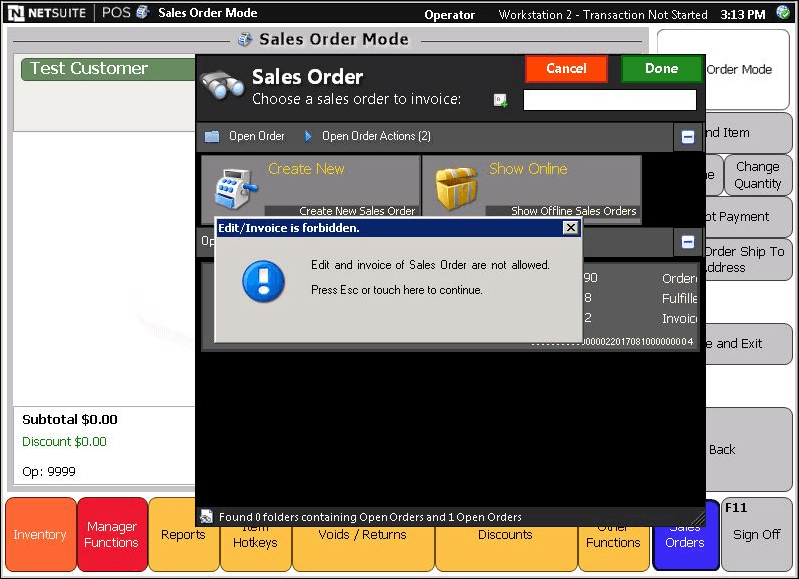Open the Reports menu button
Image resolution: width=799 pixels, height=579 pixels.
click(183, 535)
